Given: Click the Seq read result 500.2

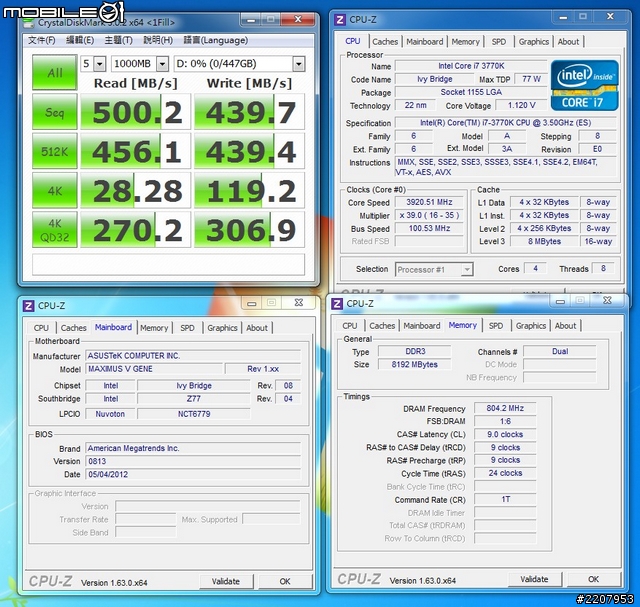Looking at the screenshot, I should pos(136,112).
